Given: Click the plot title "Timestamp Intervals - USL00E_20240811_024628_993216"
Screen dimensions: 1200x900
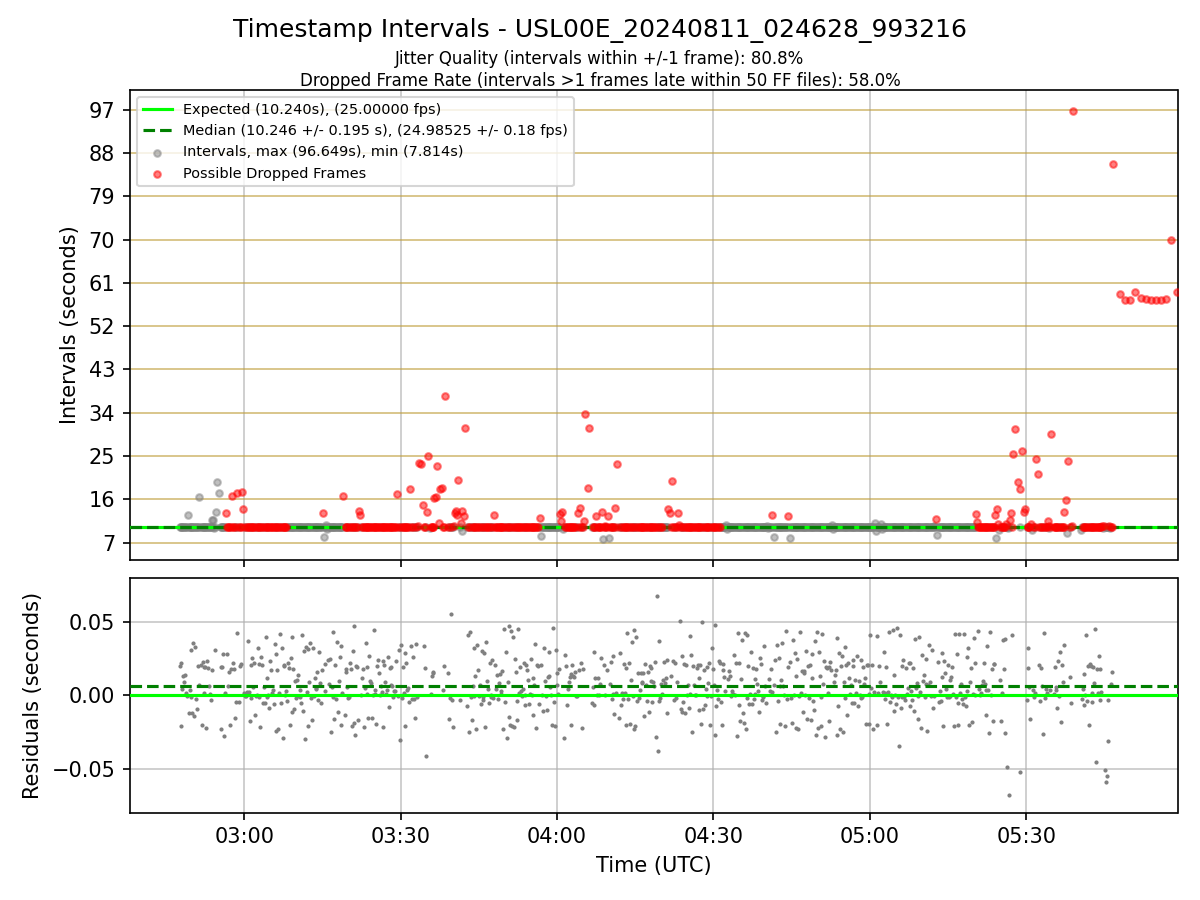Looking at the screenshot, I should tap(599, 29).
